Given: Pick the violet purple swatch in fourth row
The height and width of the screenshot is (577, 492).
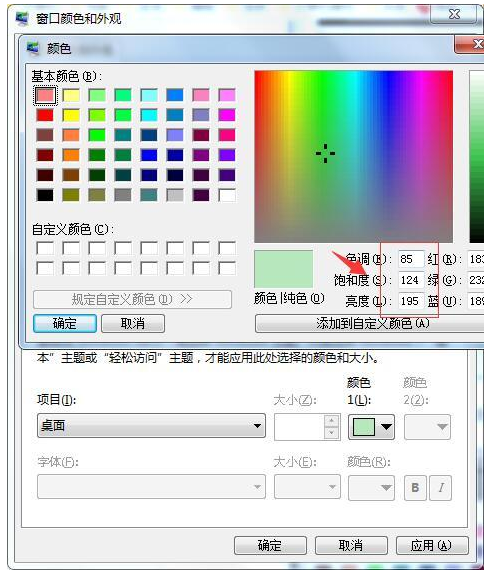Looking at the screenshot, I should (x=227, y=155).
